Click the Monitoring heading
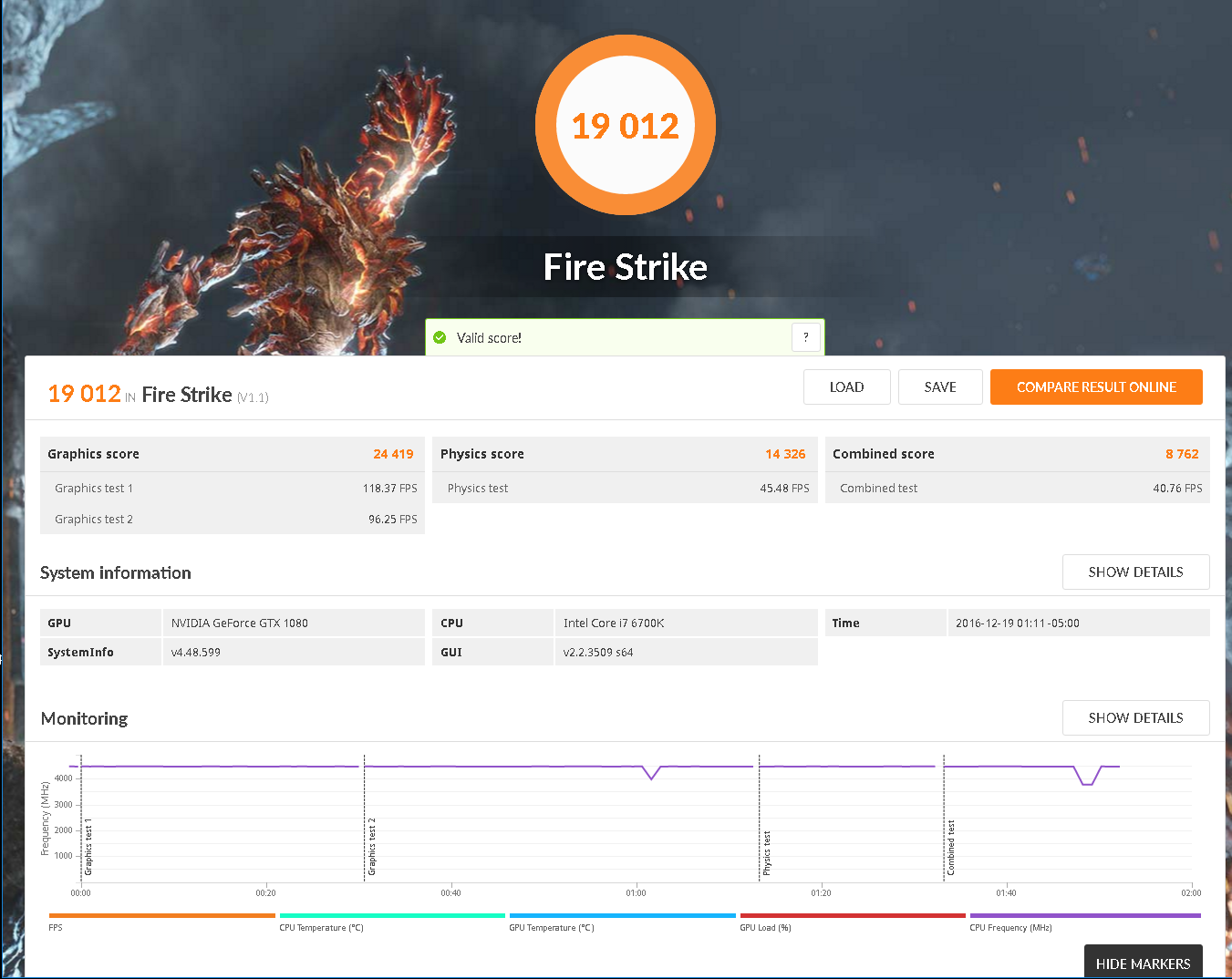Viewport: 1232px width, 979px height. coord(84,718)
